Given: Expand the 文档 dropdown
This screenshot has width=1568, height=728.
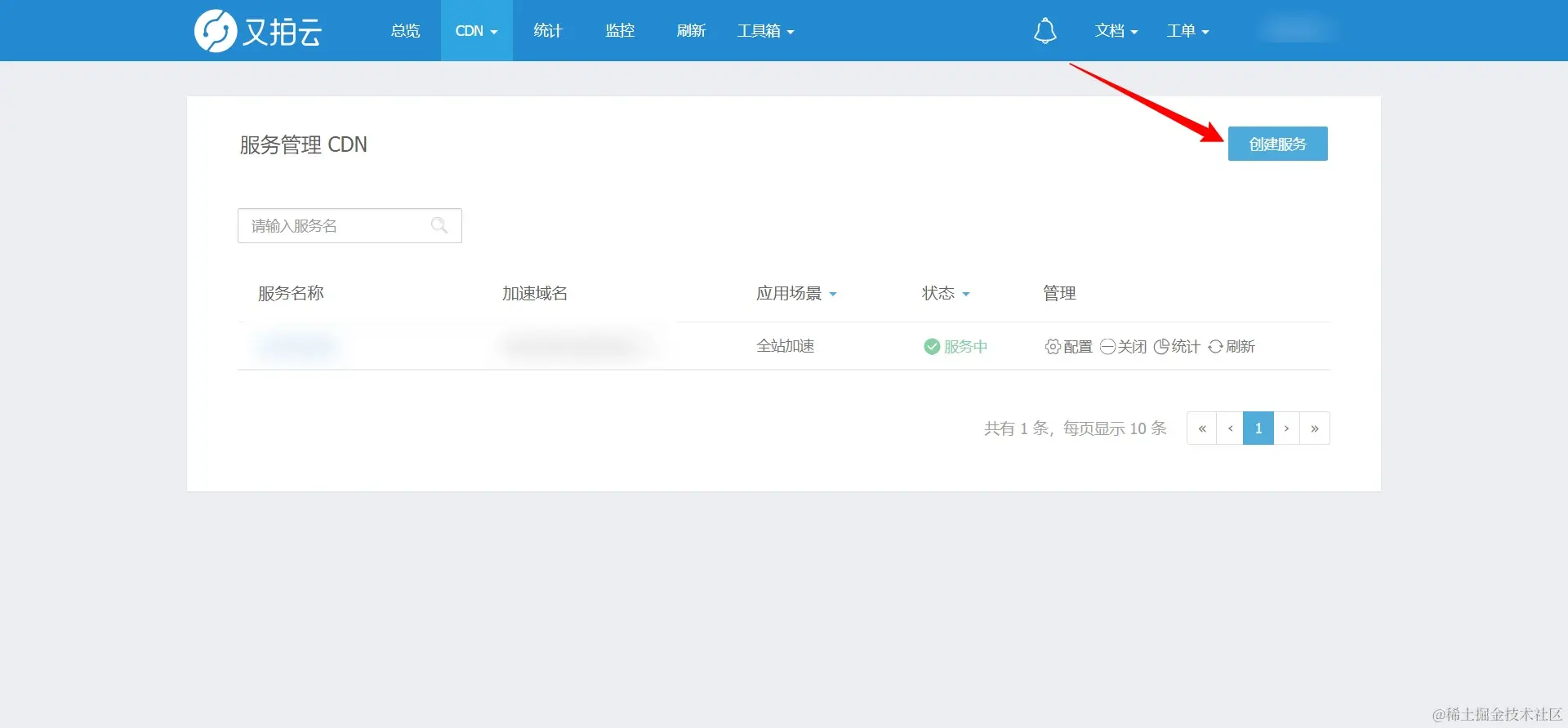Looking at the screenshot, I should pos(1116,31).
